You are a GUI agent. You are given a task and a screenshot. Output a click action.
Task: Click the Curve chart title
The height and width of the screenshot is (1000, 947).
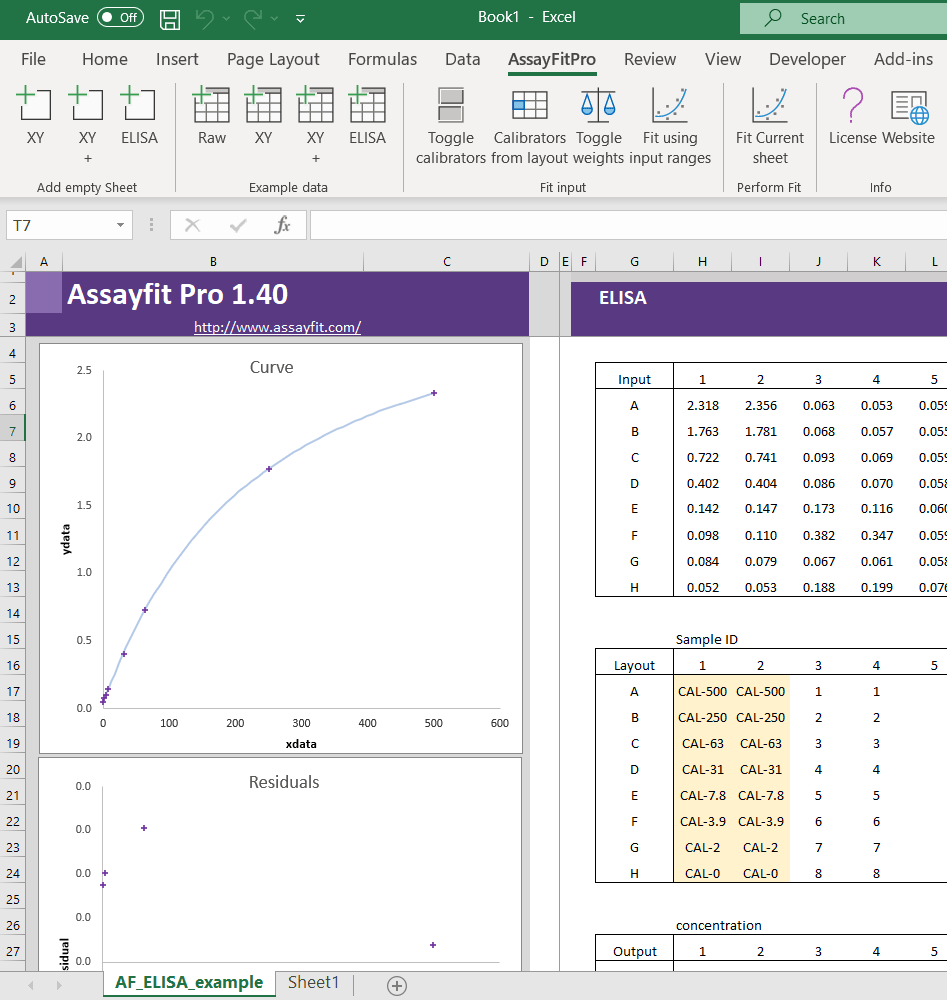pyautogui.click(x=272, y=367)
